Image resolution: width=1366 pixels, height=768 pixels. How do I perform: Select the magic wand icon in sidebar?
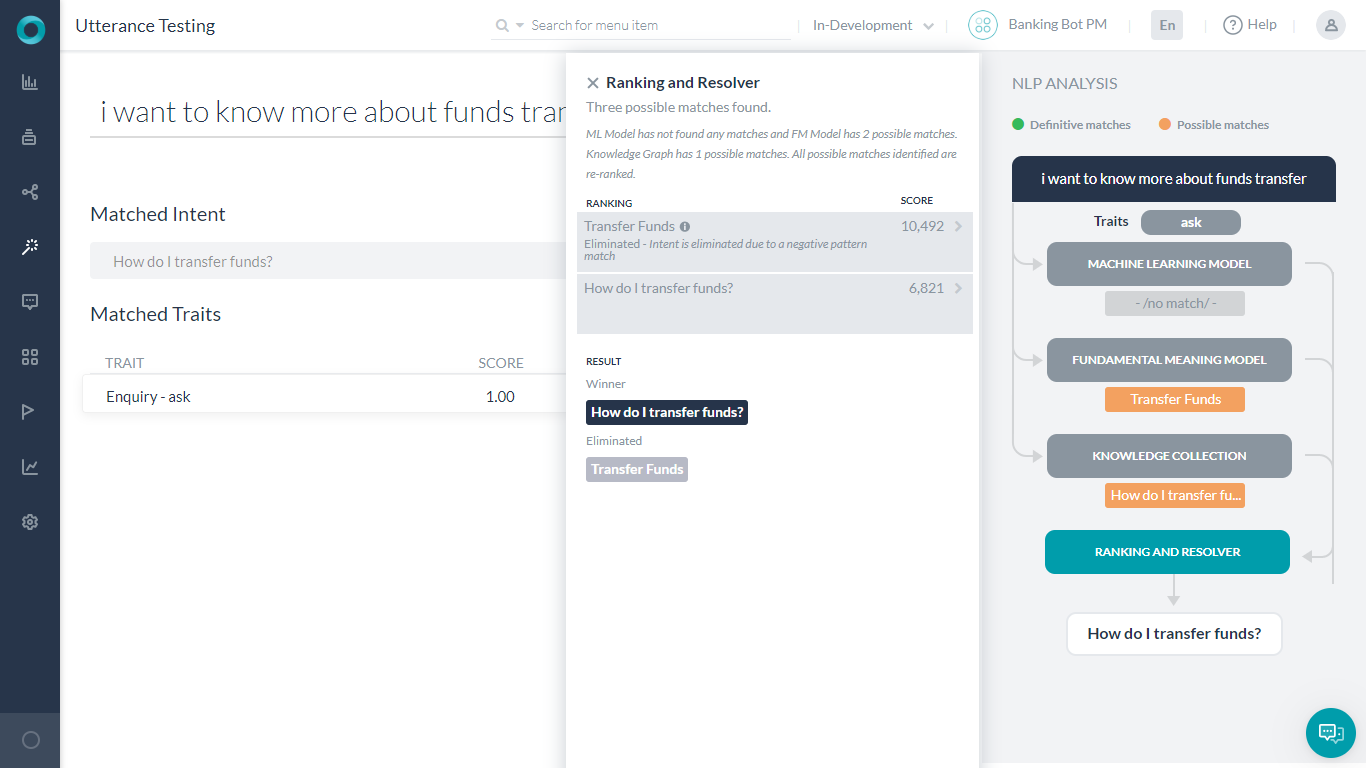tap(30, 247)
